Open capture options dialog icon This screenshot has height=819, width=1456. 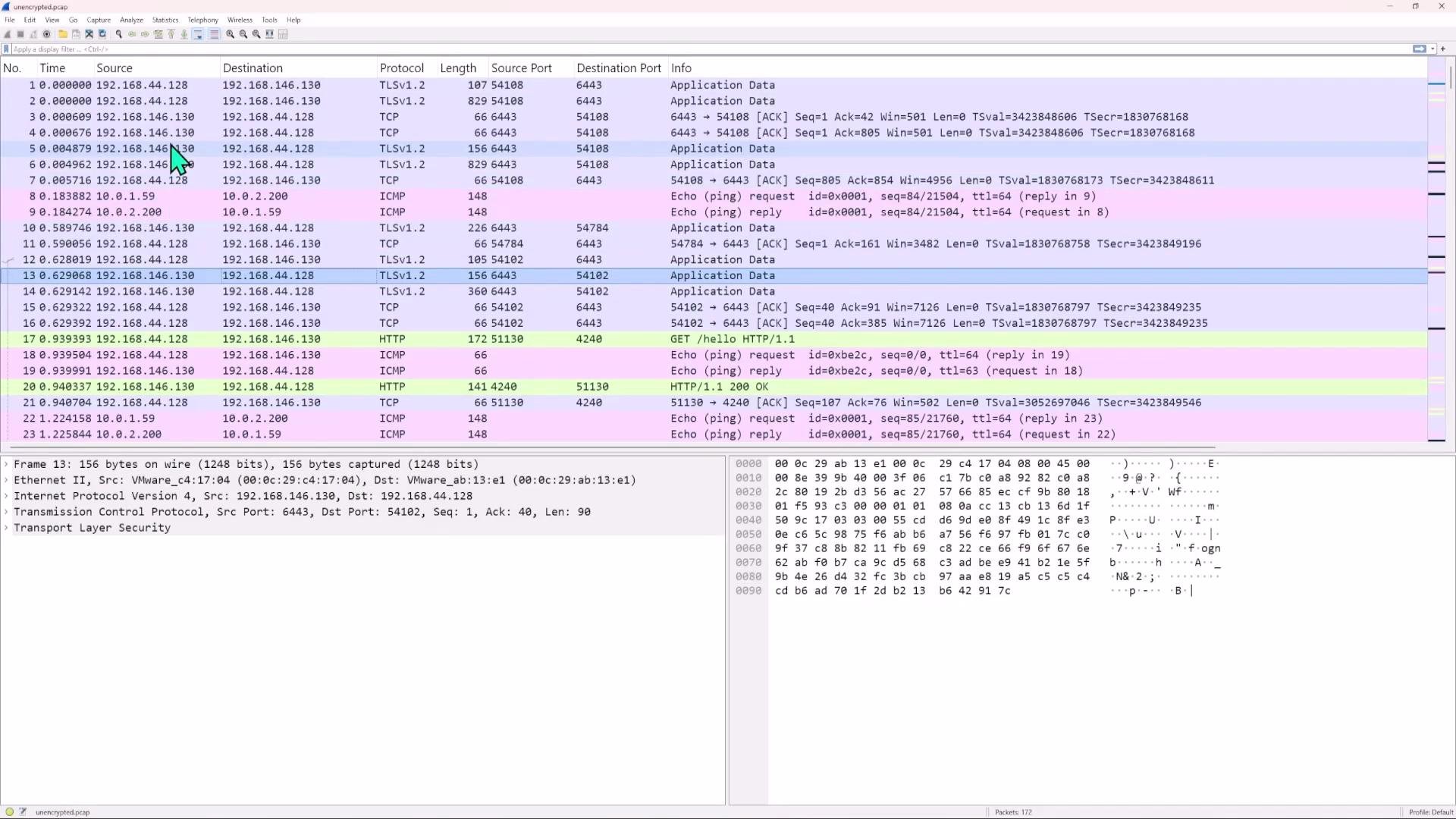46,34
